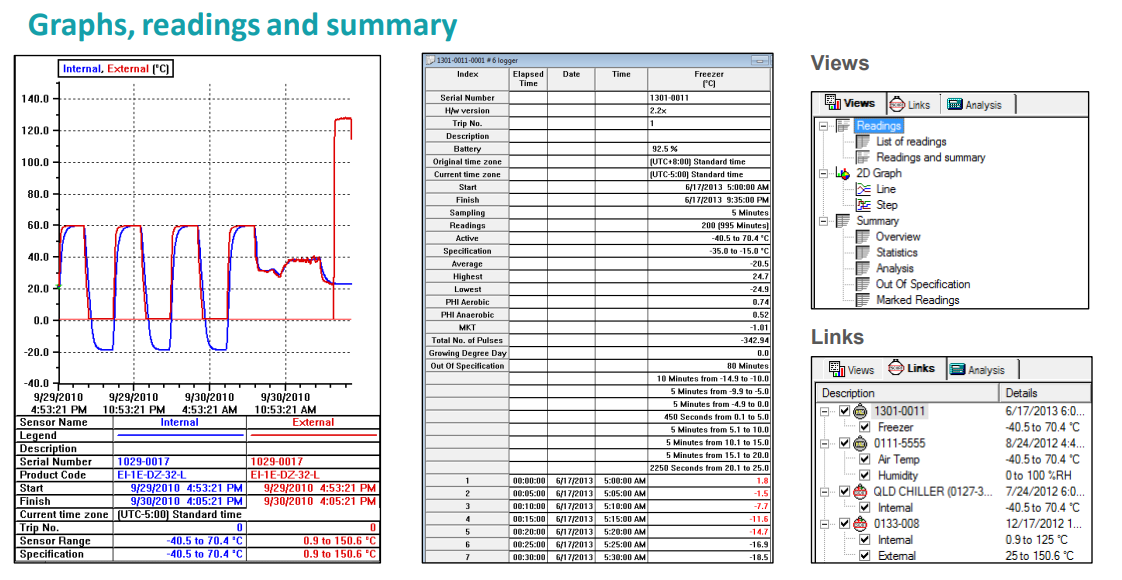Collapse the 0111-5555 logger node in Links
The image size is (1122, 580).
[824, 443]
